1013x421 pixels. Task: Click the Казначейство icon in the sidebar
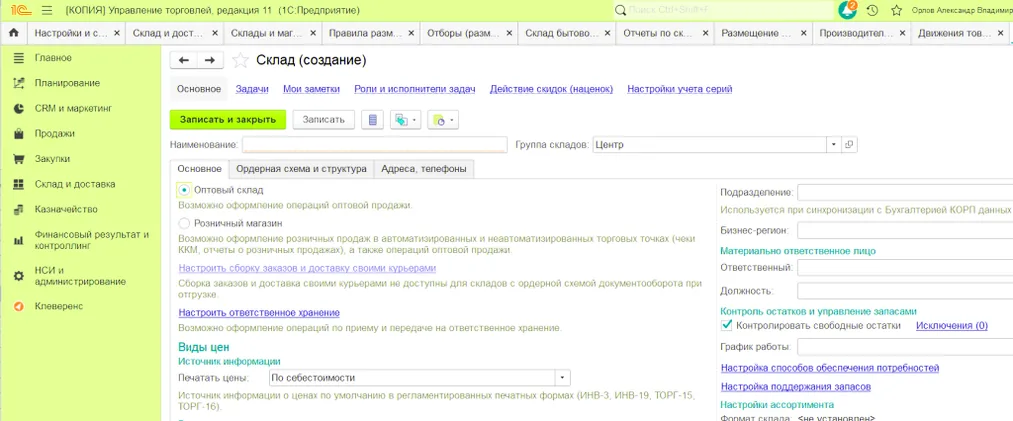click(x=19, y=209)
